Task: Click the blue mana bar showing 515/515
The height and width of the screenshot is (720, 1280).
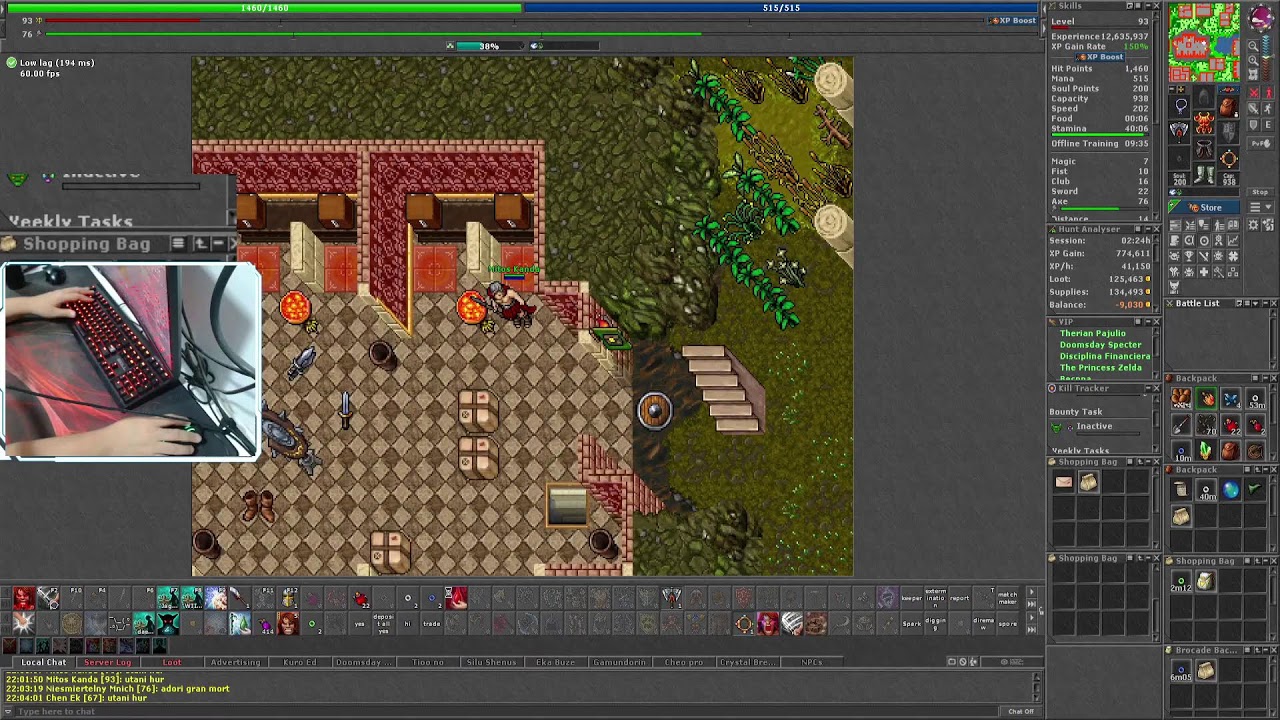Action: (x=781, y=8)
